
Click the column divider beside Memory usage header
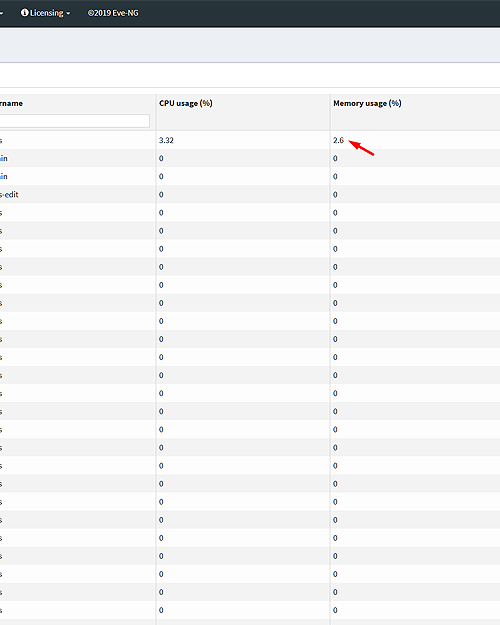pyautogui.click(x=330, y=112)
